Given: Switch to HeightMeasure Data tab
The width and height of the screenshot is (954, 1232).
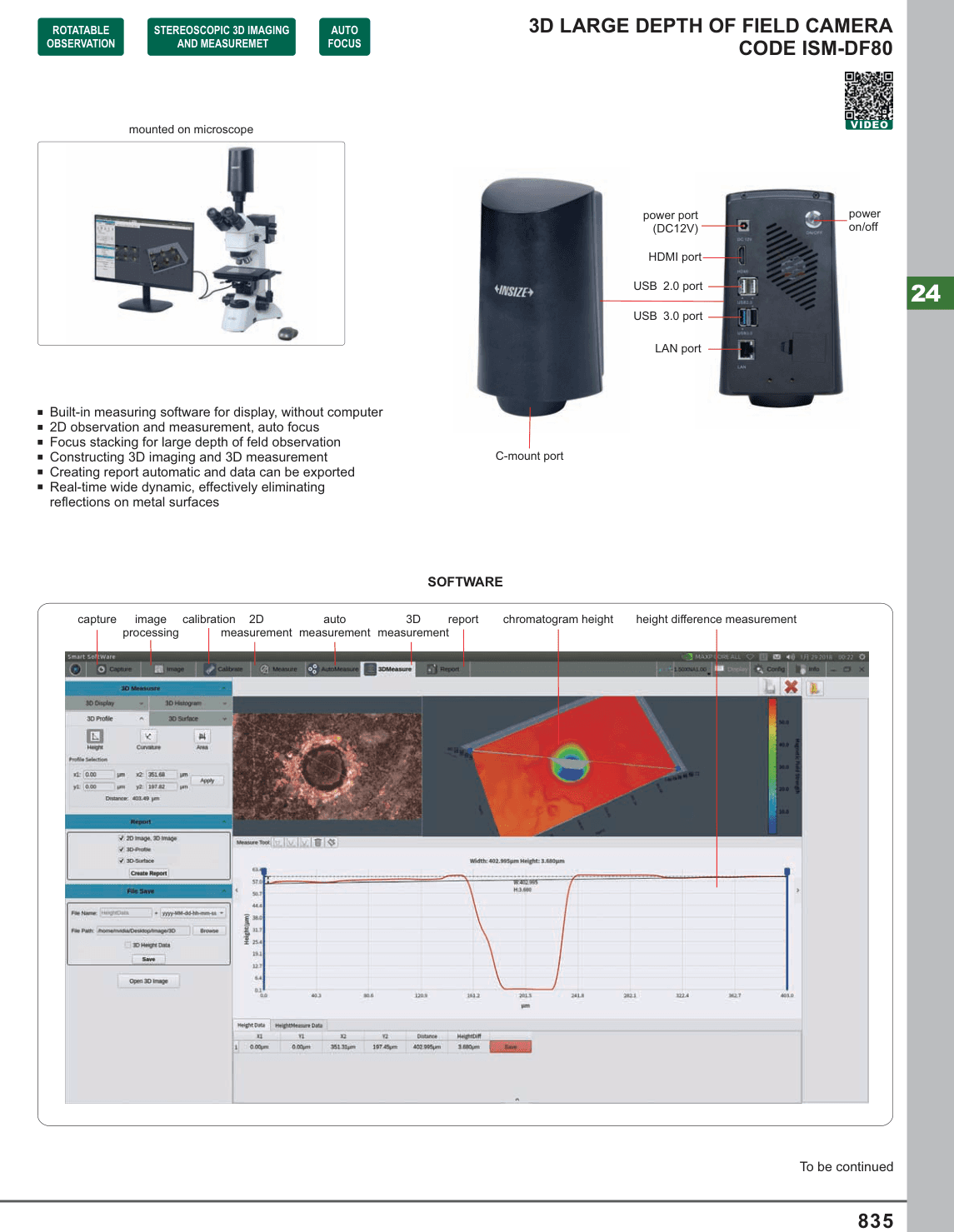Looking at the screenshot, I should (298, 1025).
